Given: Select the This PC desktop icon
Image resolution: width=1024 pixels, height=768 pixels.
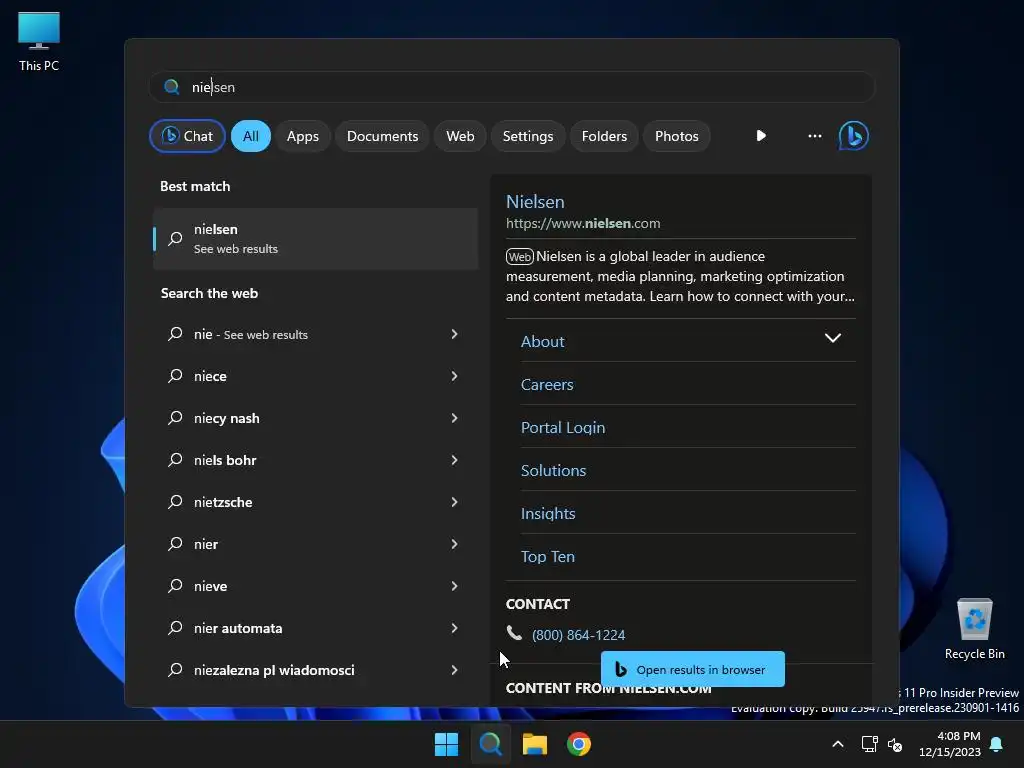Looking at the screenshot, I should click(x=39, y=42).
